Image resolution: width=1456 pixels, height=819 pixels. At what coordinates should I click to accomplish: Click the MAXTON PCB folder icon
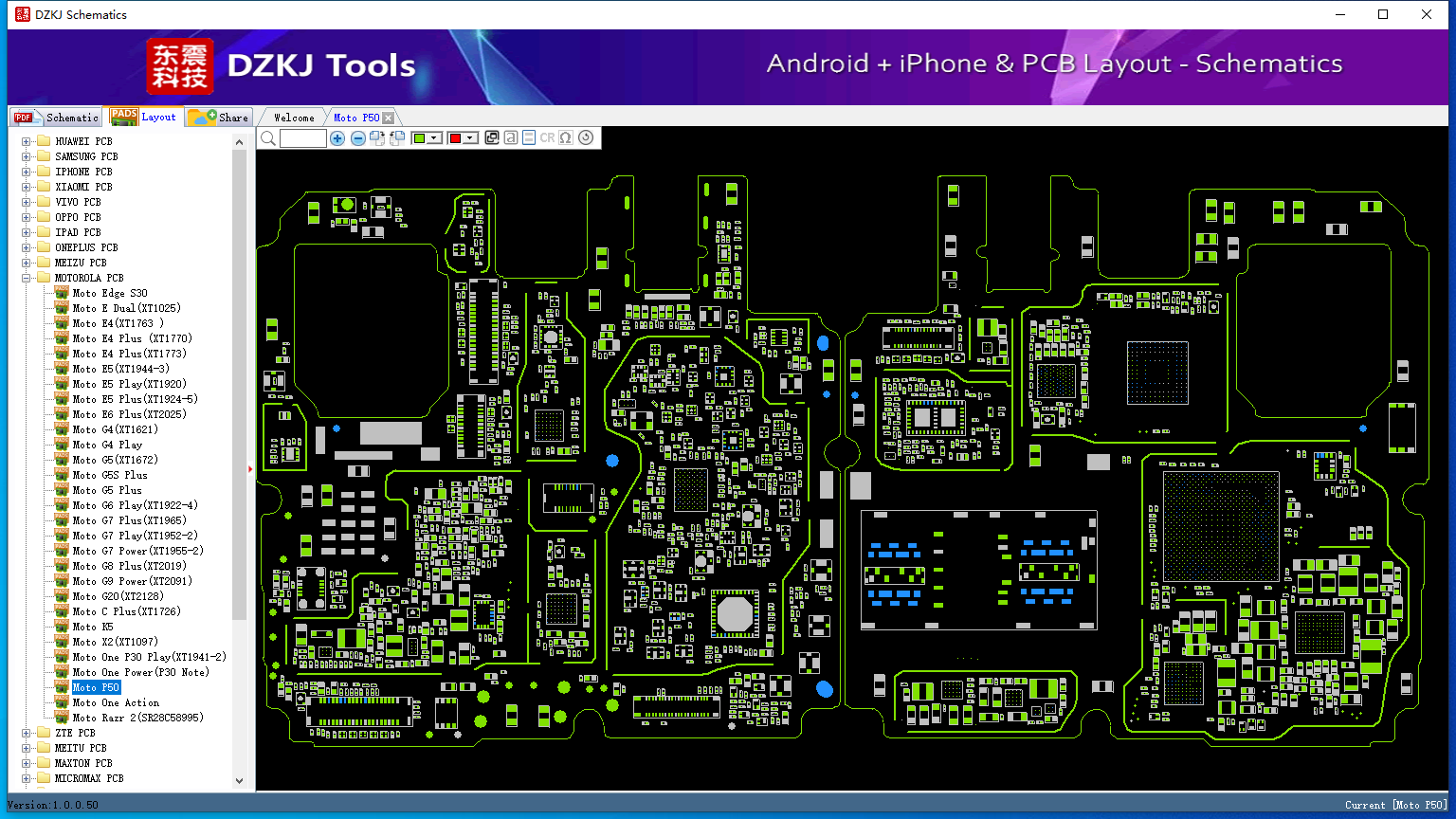43,763
